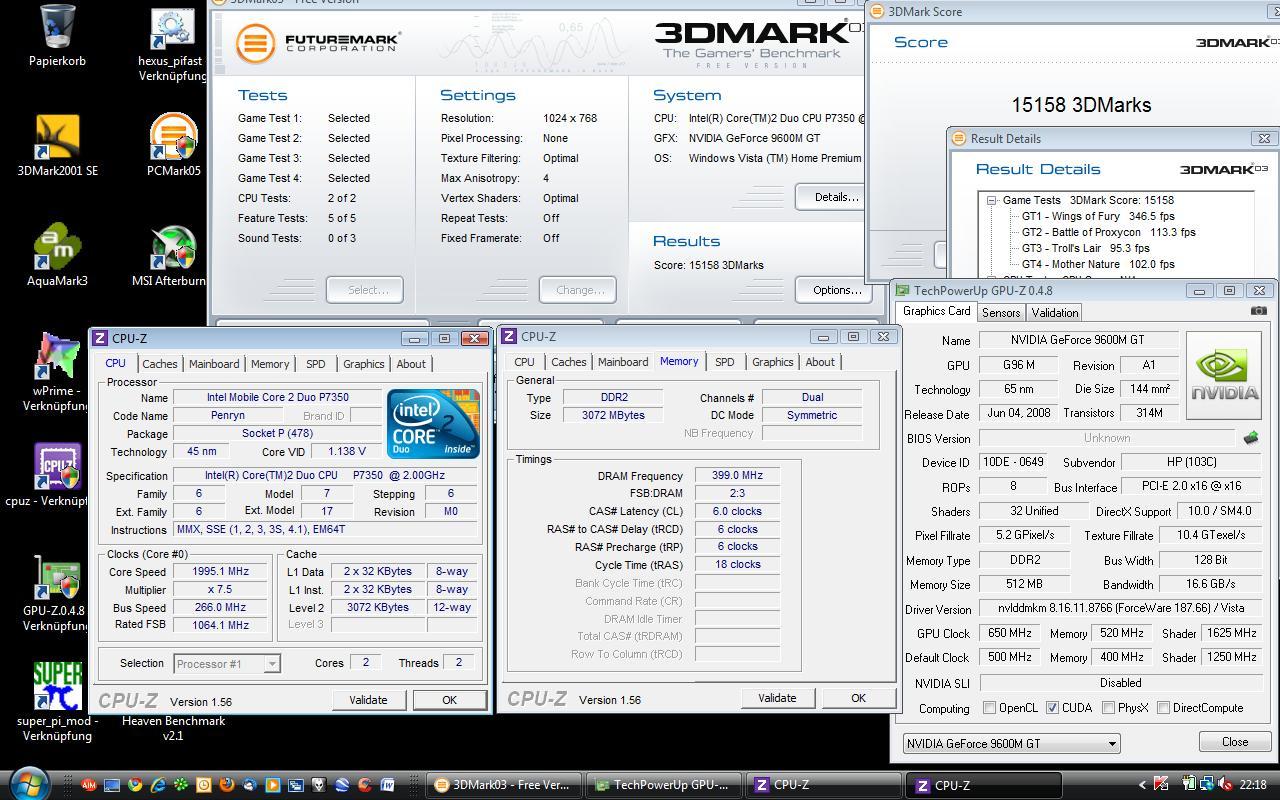The height and width of the screenshot is (800, 1280).
Task: Open the Processor #1 selection dropdown
Action: point(227,663)
